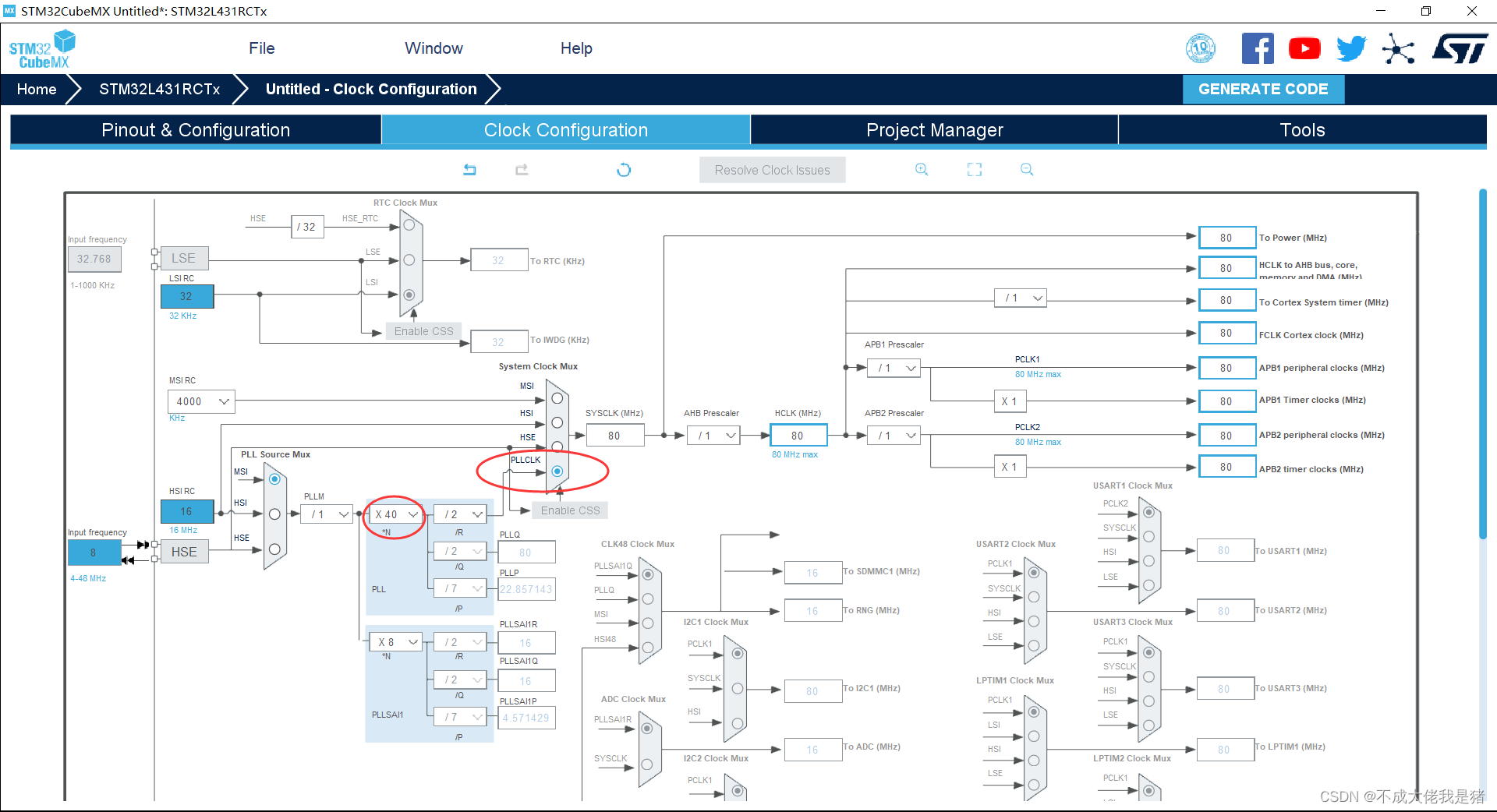Select PLLSAI1R in ADC Clock Mux

[647, 729]
